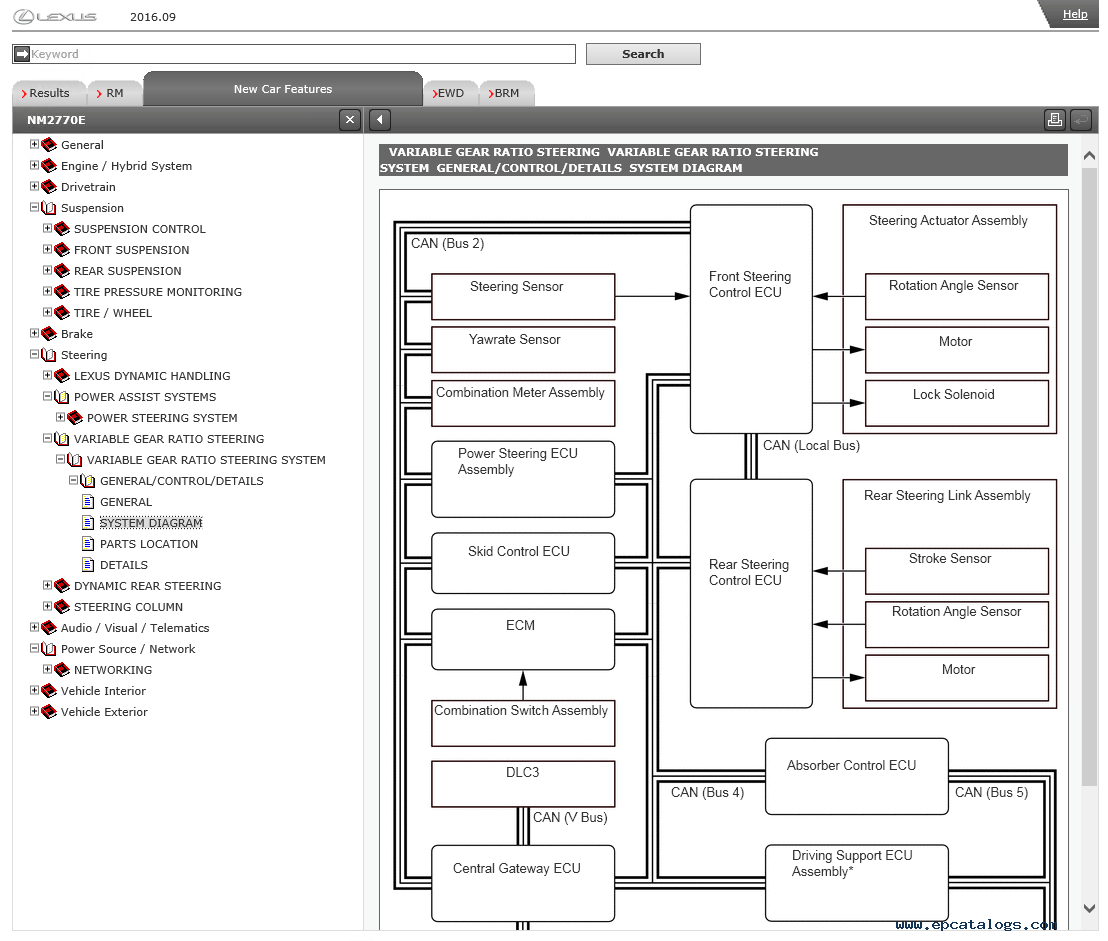Image resolution: width=1108 pixels, height=941 pixels.
Task: Expand the Brake node
Action: [x=34, y=333]
